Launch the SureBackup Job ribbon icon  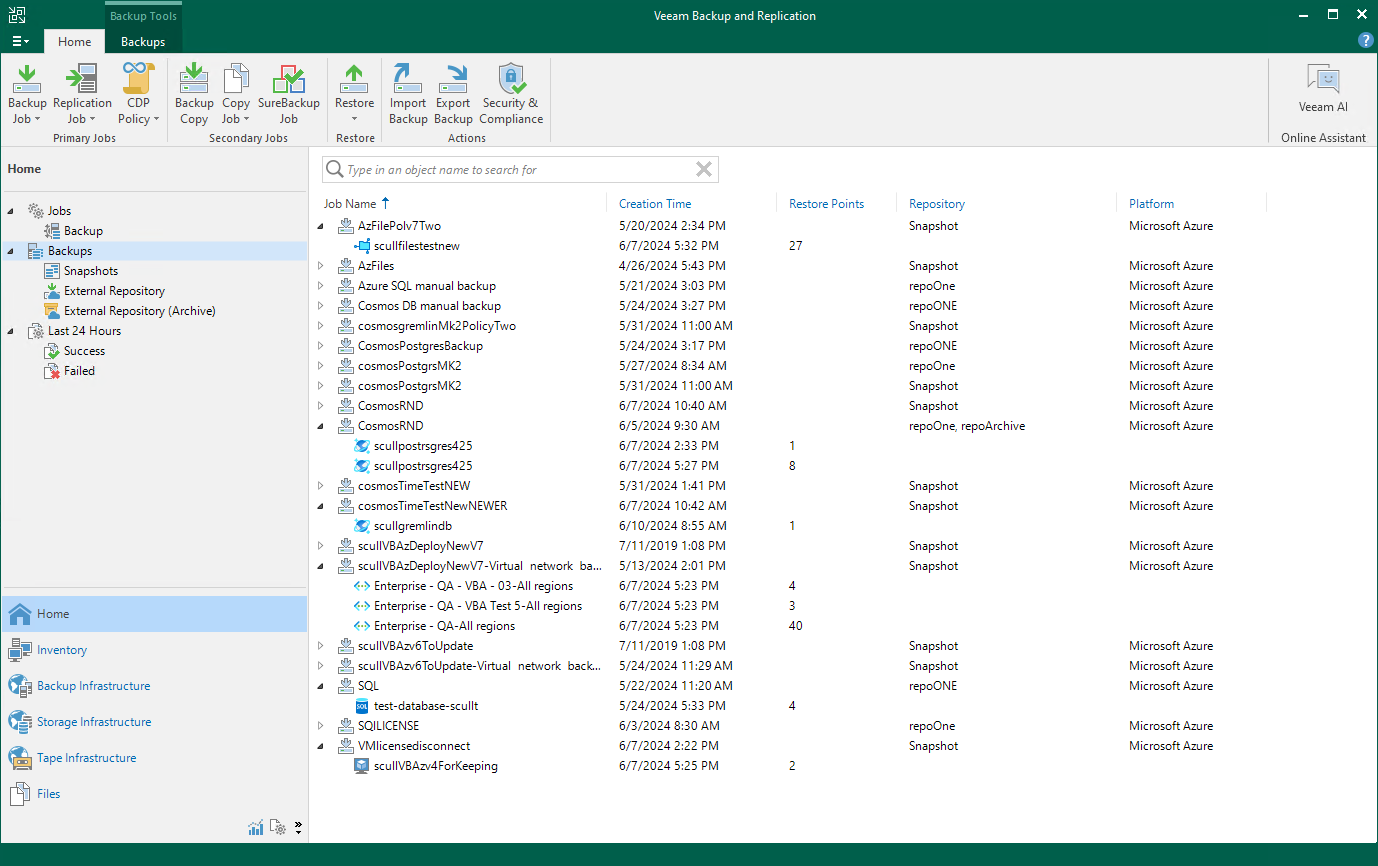[x=288, y=94]
